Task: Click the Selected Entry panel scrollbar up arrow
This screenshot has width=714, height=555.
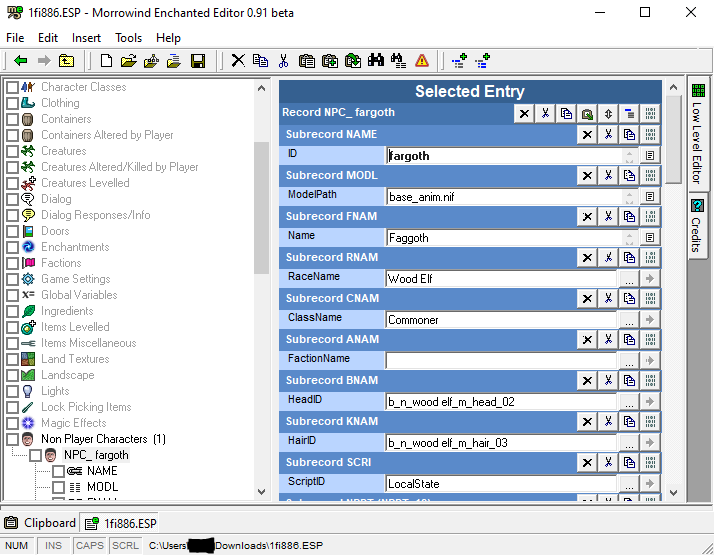Action: click(x=673, y=87)
